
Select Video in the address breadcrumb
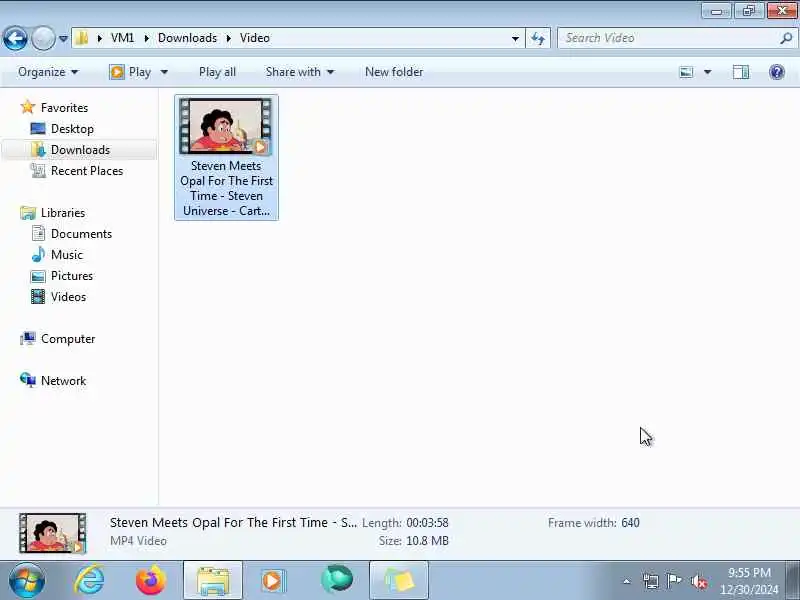(x=255, y=38)
